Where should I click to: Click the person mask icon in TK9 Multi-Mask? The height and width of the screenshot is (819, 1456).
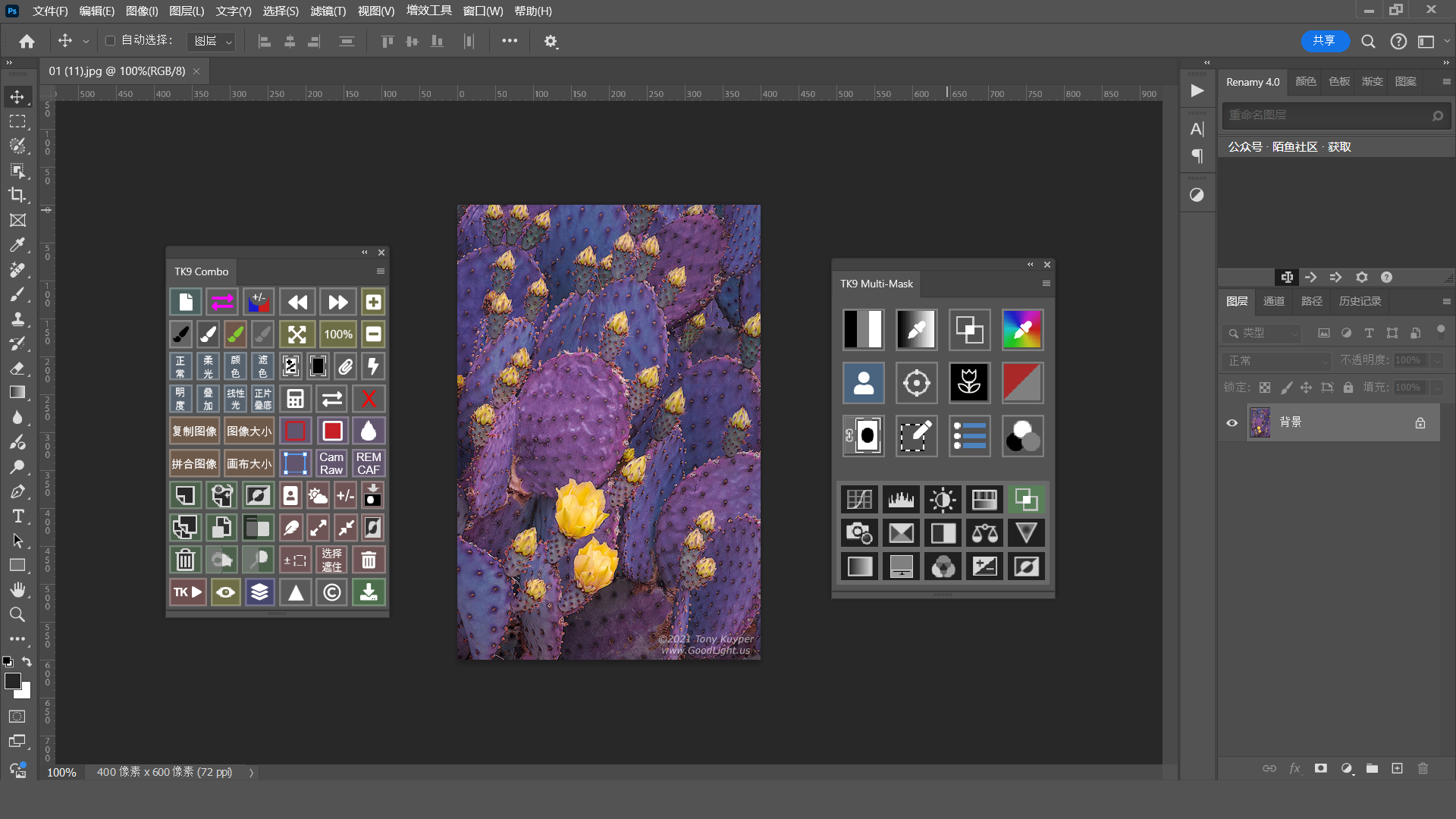point(864,383)
